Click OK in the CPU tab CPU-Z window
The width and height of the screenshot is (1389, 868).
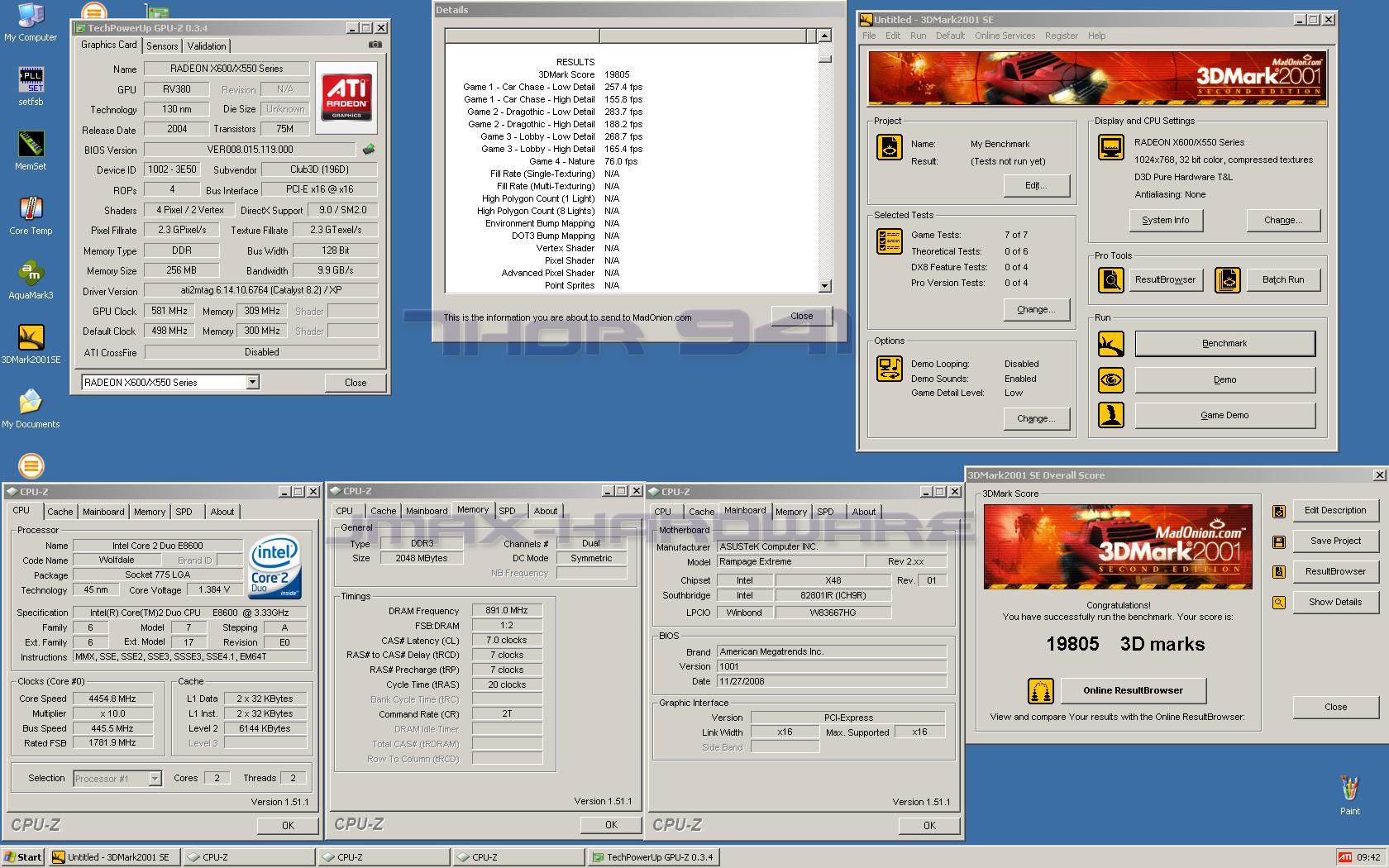[288, 825]
